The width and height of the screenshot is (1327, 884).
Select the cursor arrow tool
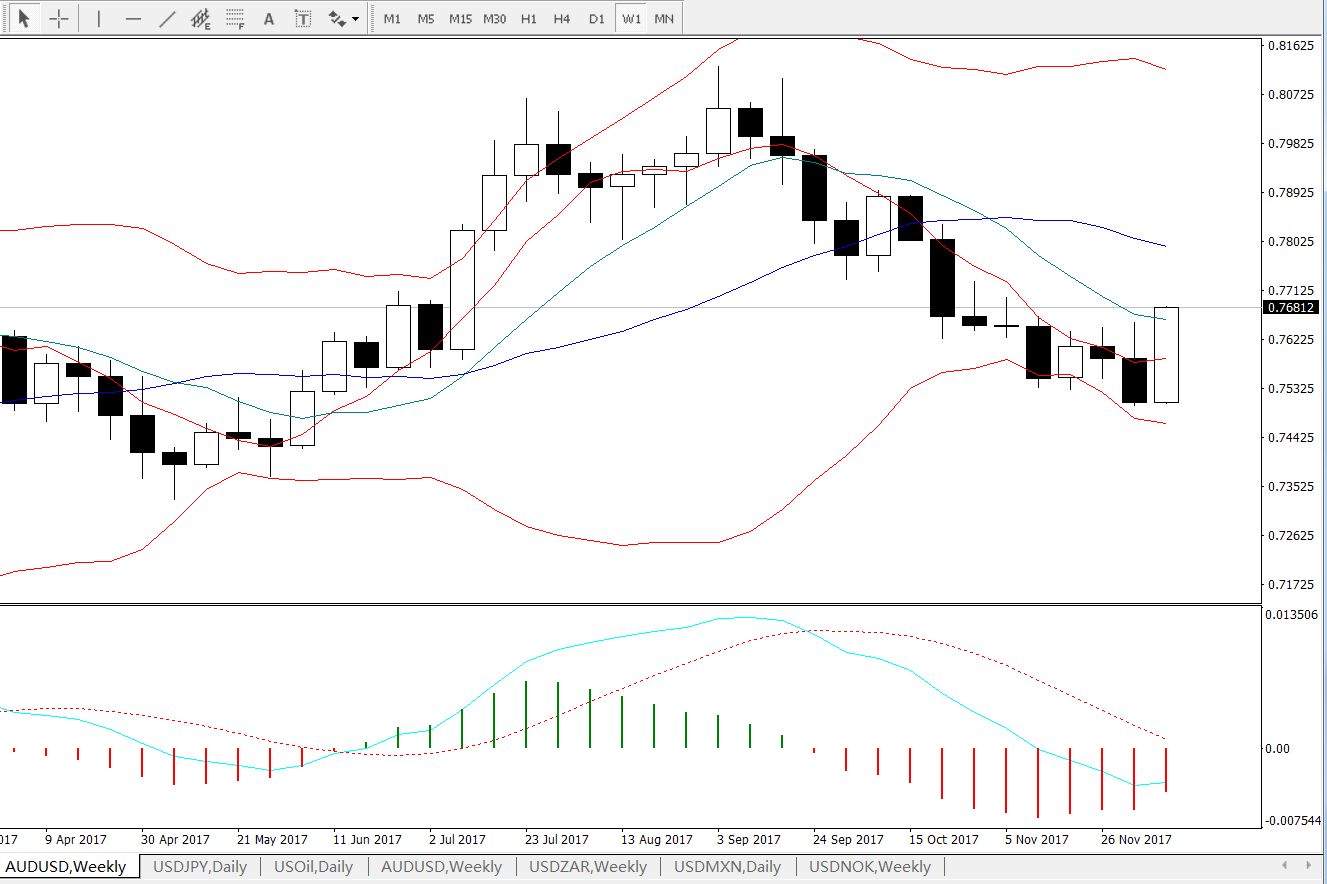click(x=25, y=18)
